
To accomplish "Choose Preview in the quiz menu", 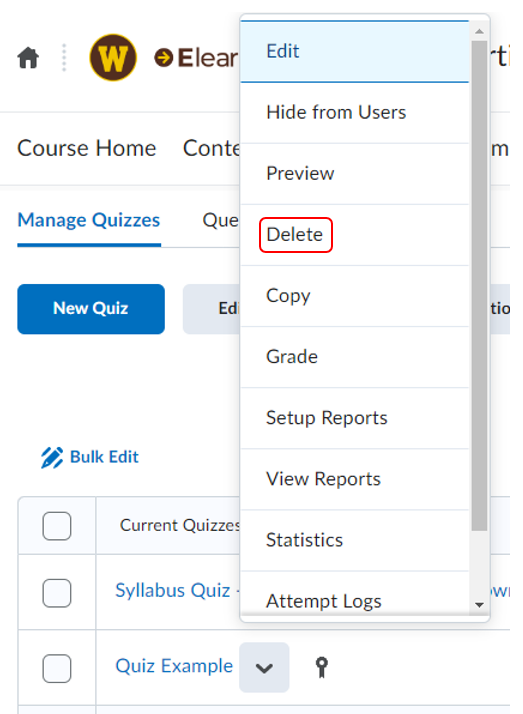I will (x=355, y=173).
